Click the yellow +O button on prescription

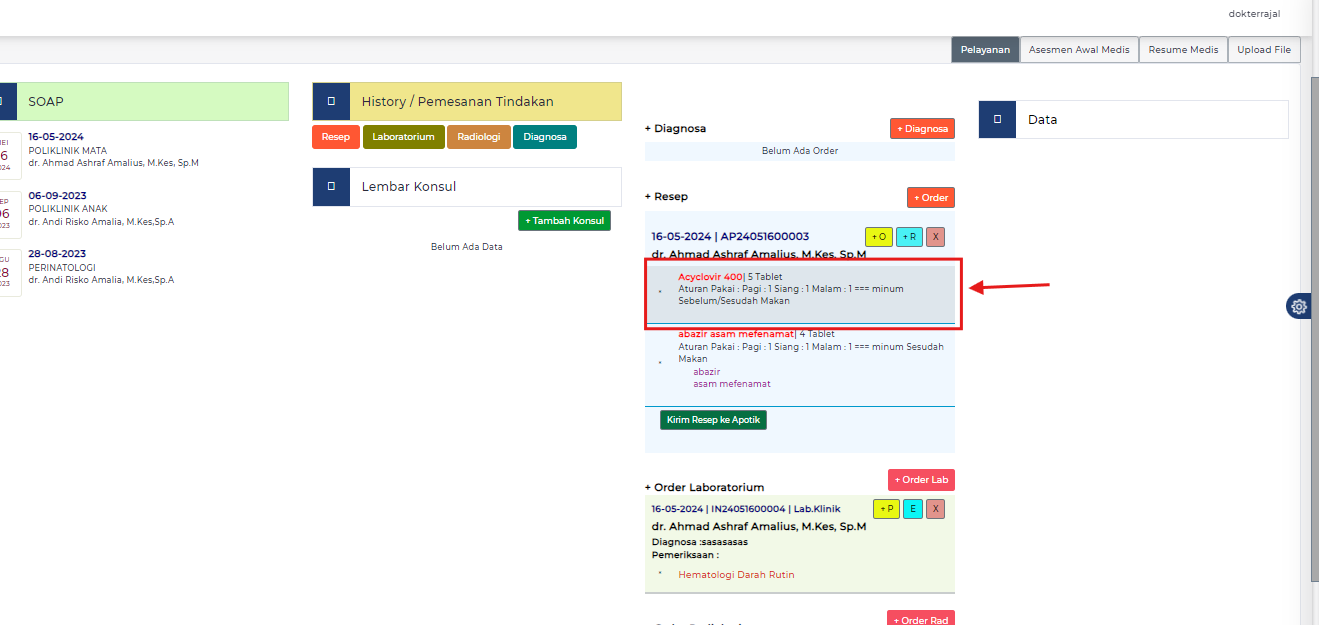tap(878, 237)
